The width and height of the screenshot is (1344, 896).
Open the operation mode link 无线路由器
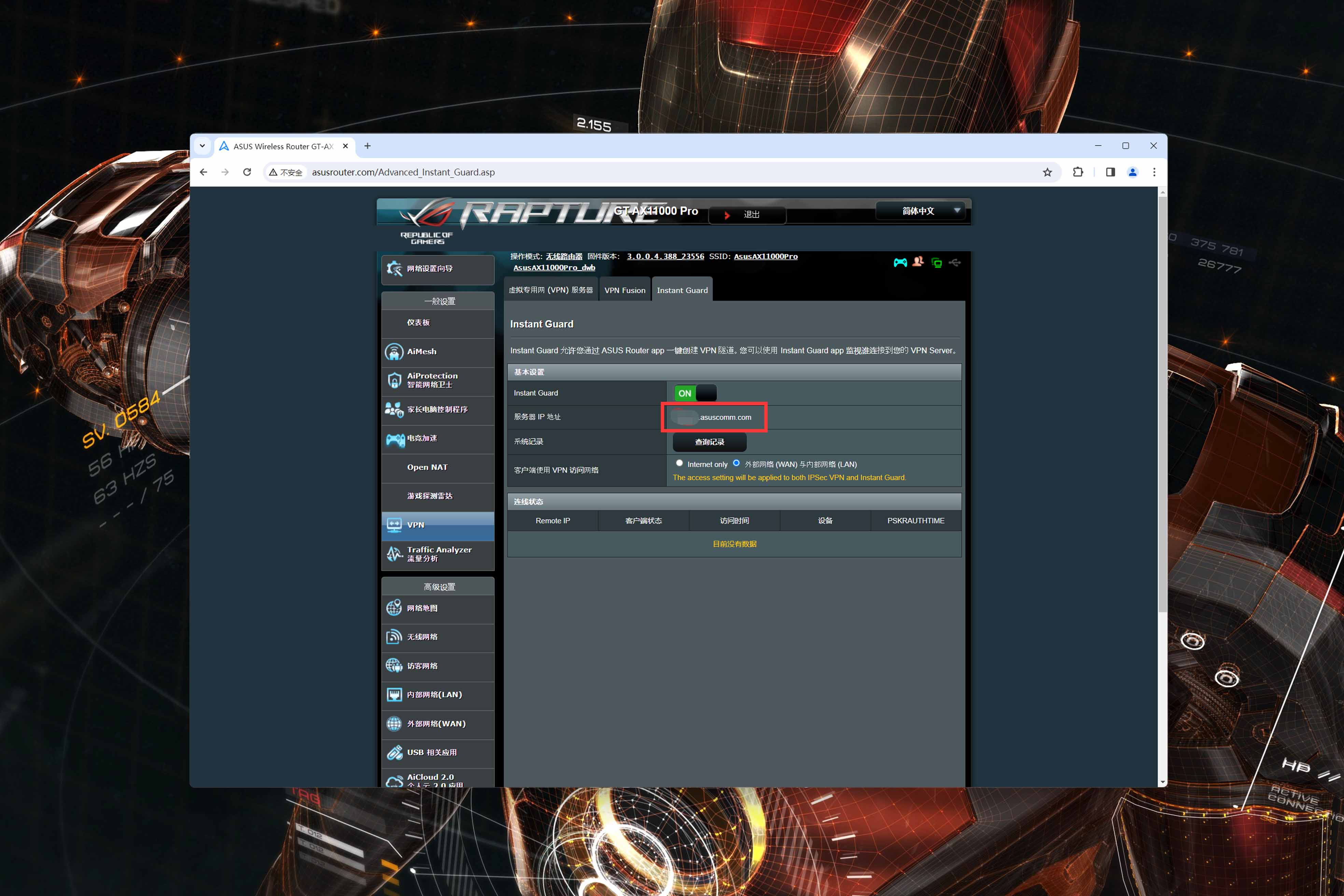point(564,256)
